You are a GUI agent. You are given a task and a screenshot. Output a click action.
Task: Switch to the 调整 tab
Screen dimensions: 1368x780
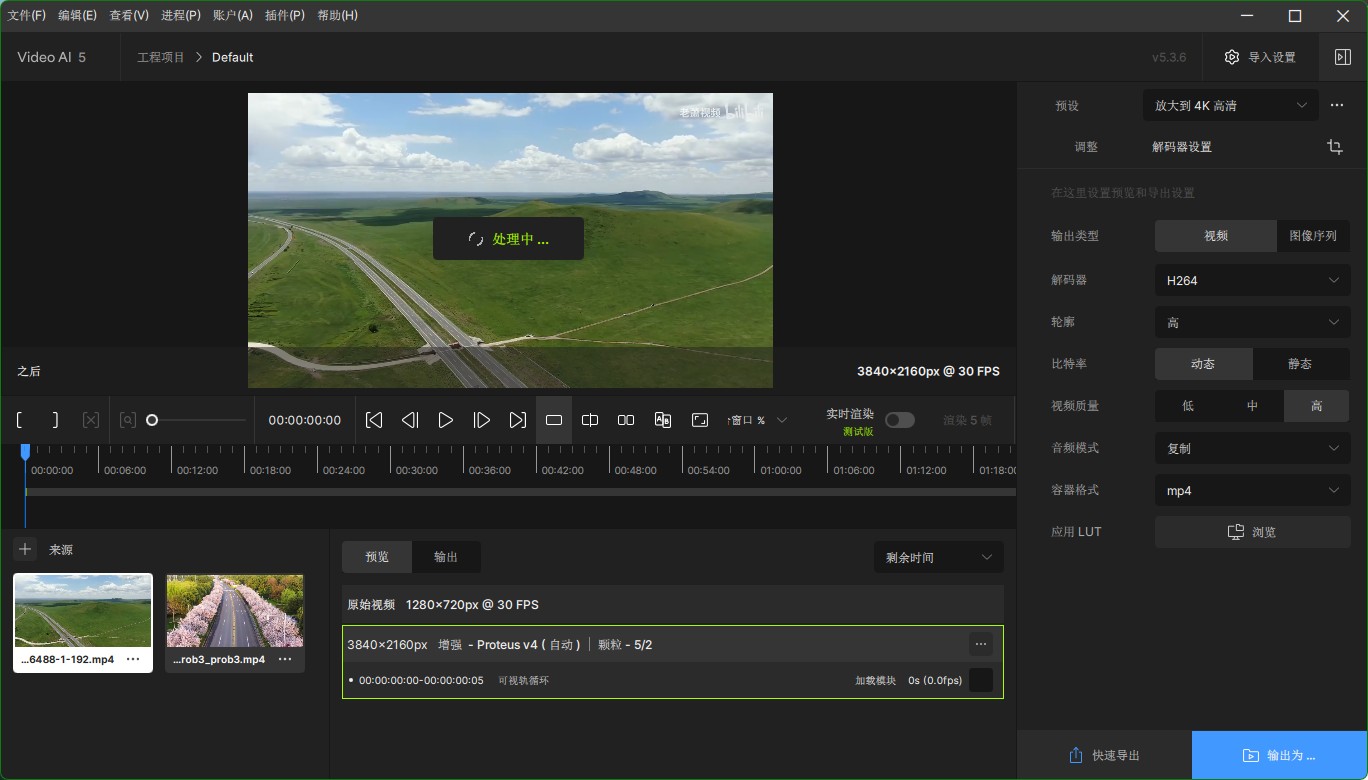(1086, 147)
